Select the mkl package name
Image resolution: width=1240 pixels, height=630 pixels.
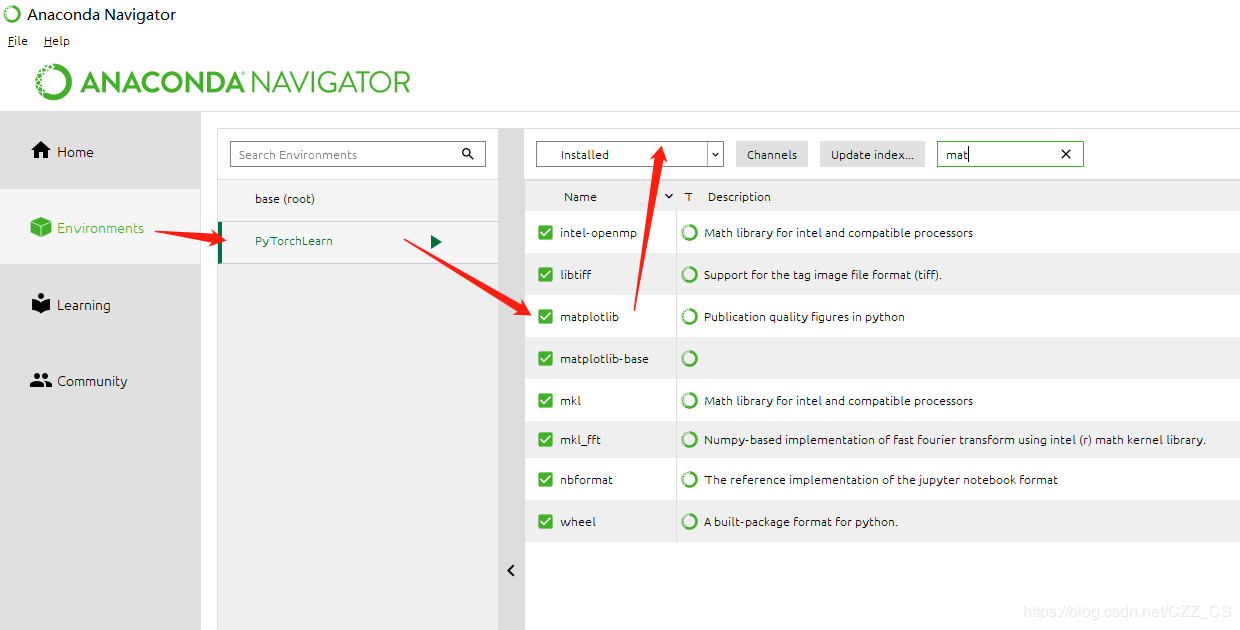point(570,401)
